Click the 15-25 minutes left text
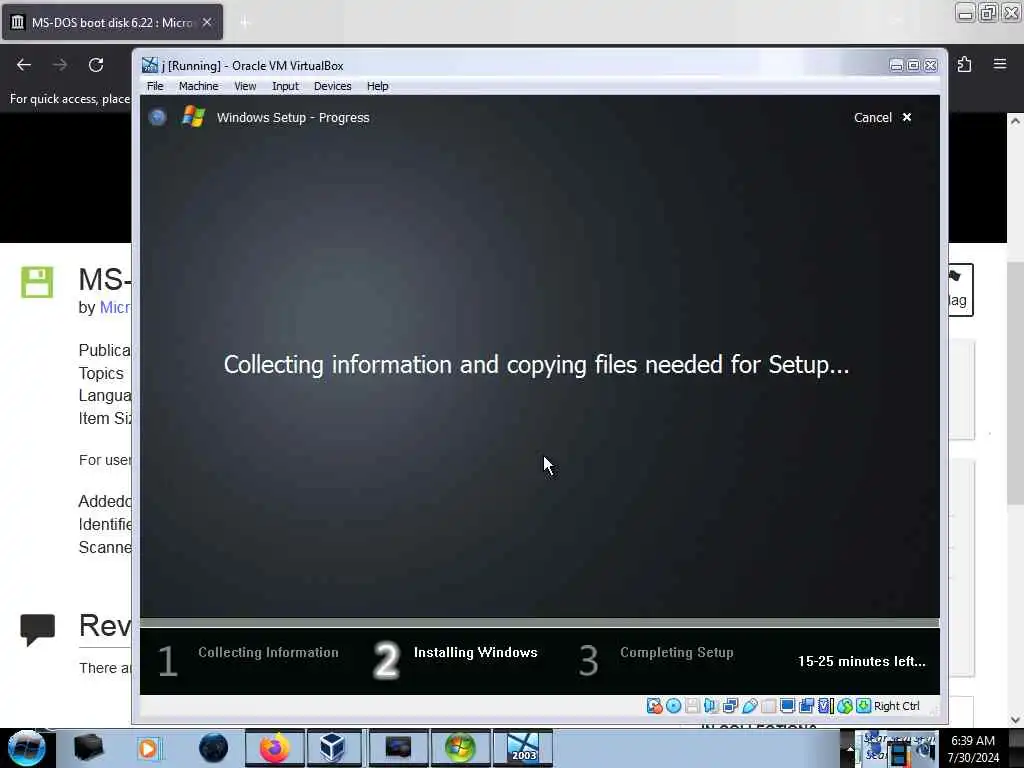1024x768 pixels. [861, 662]
